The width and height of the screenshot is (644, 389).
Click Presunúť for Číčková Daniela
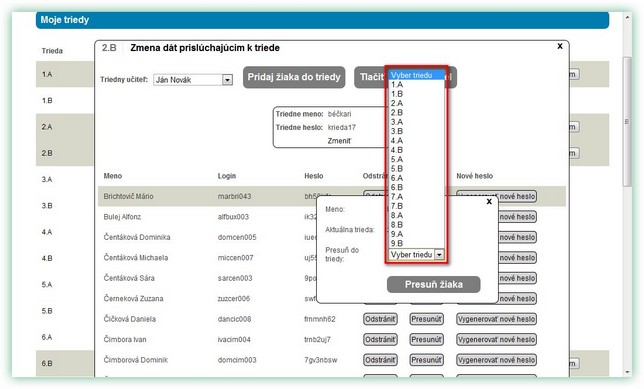tap(426, 319)
